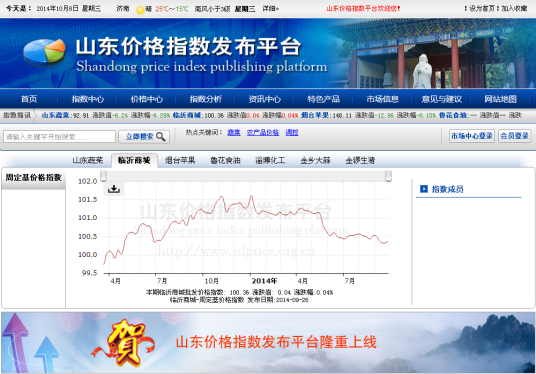Click the Shandong price index header banner

268,53
